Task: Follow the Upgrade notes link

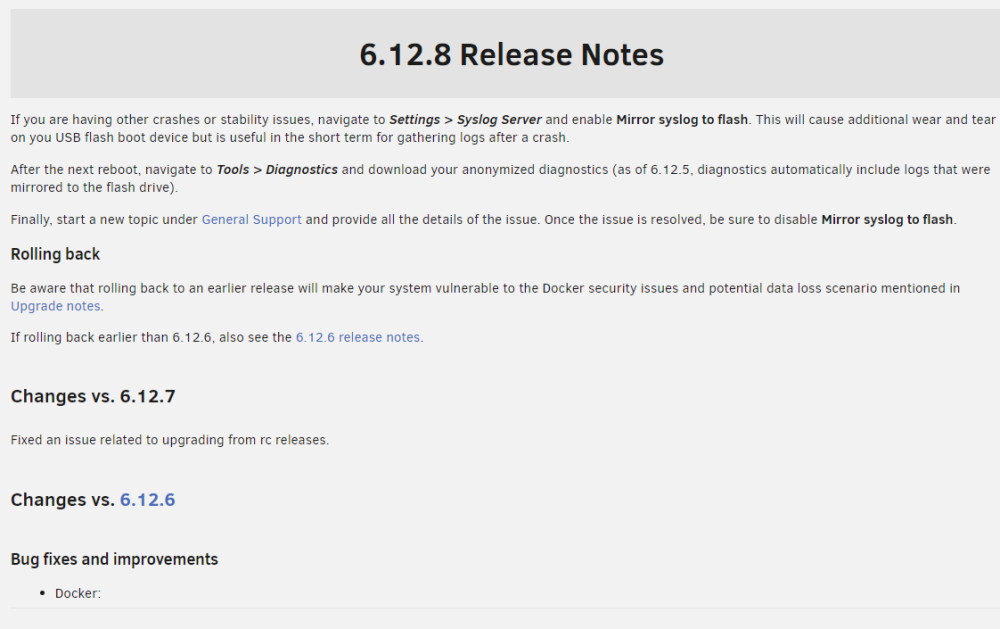Action: coord(55,306)
